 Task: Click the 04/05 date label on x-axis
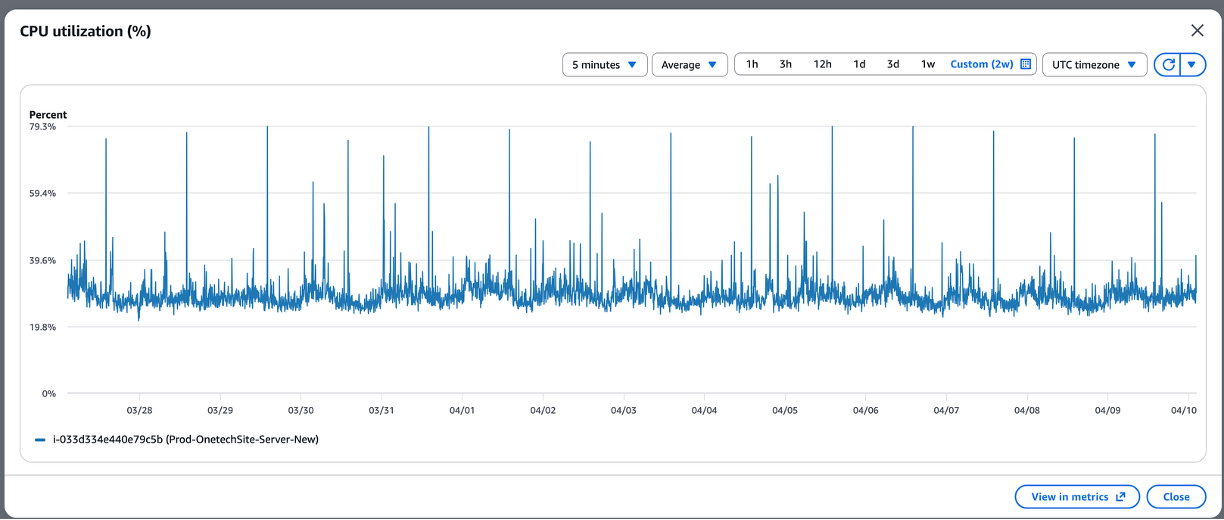tap(785, 410)
